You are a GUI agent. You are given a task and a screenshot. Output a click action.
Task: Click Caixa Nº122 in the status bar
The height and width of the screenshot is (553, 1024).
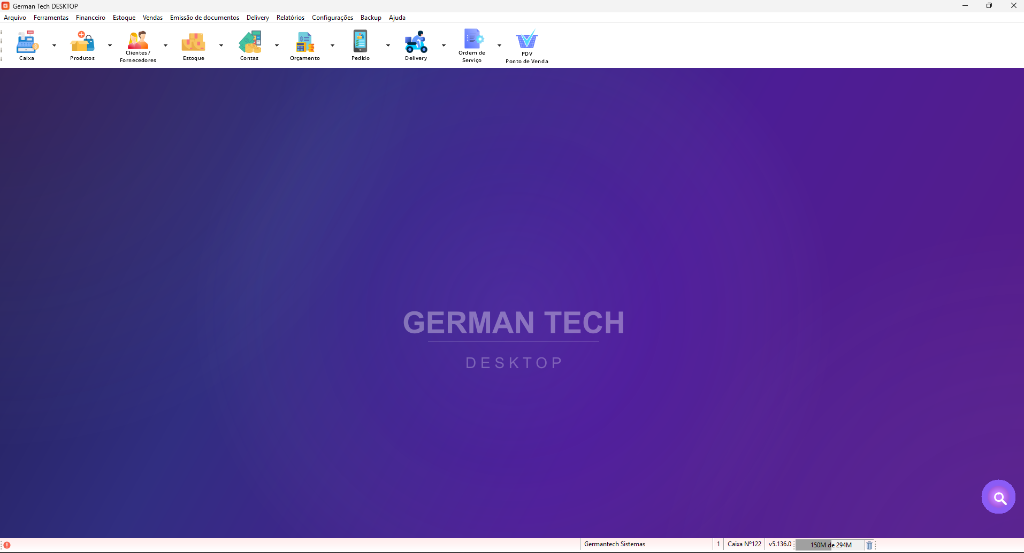(x=744, y=544)
